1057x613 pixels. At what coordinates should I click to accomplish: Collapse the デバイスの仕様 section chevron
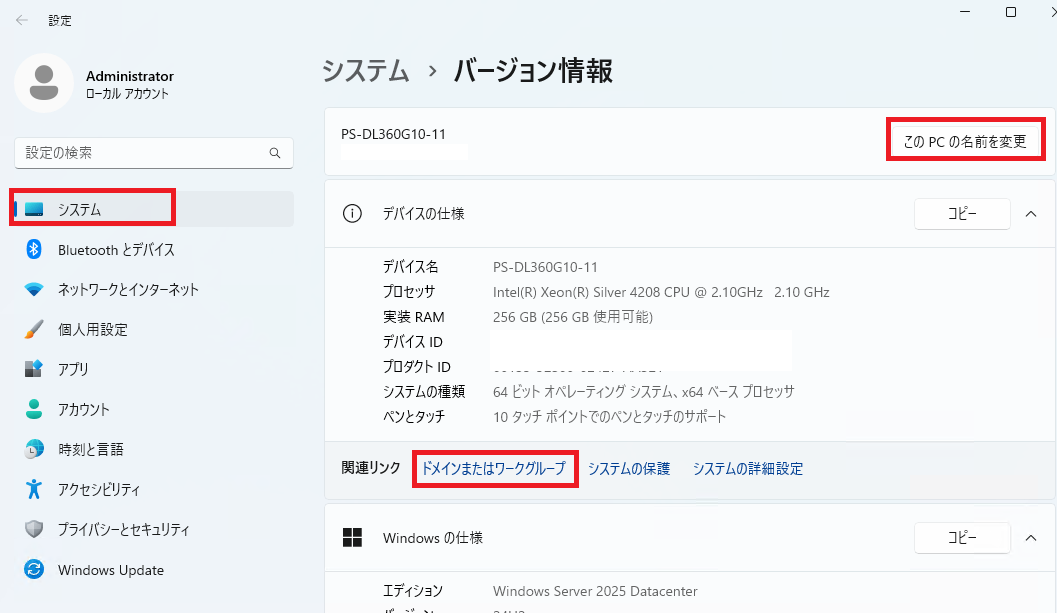coord(1031,214)
